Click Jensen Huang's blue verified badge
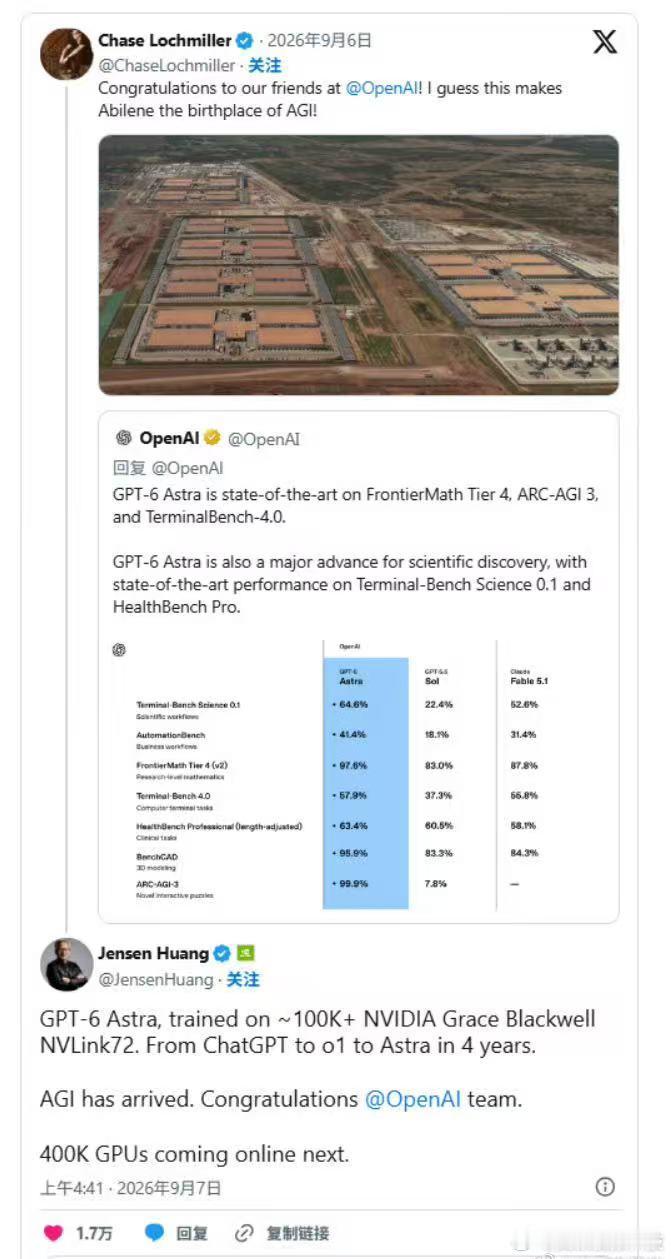 tap(222, 953)
